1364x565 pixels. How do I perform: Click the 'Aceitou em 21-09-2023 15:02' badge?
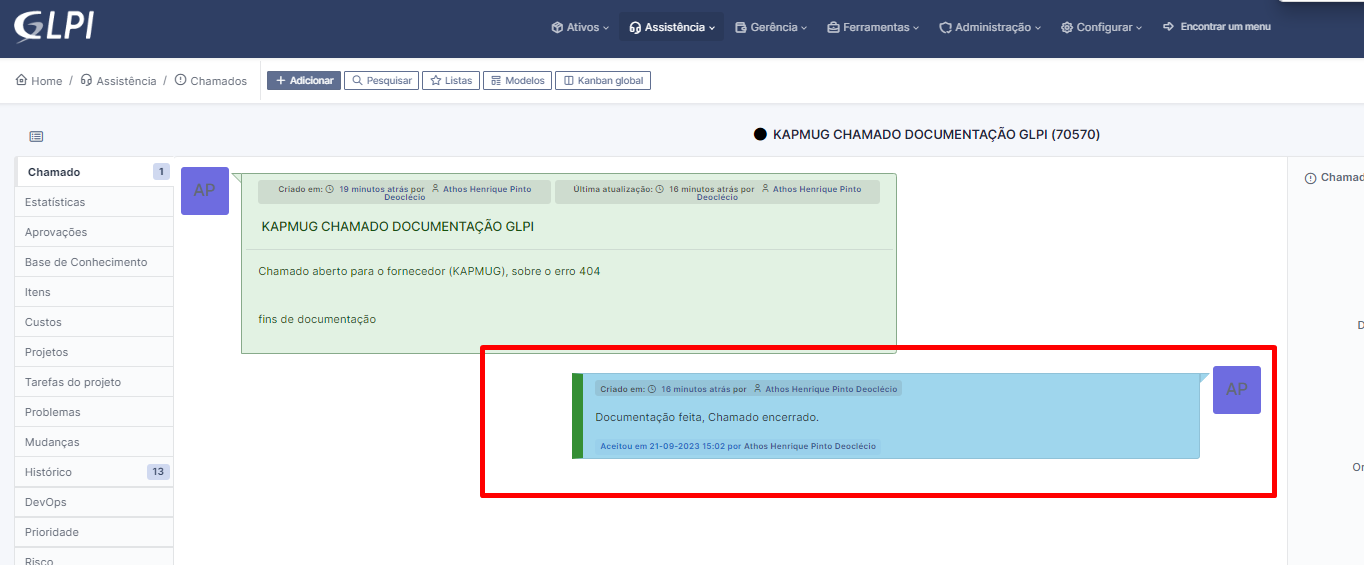737,446
